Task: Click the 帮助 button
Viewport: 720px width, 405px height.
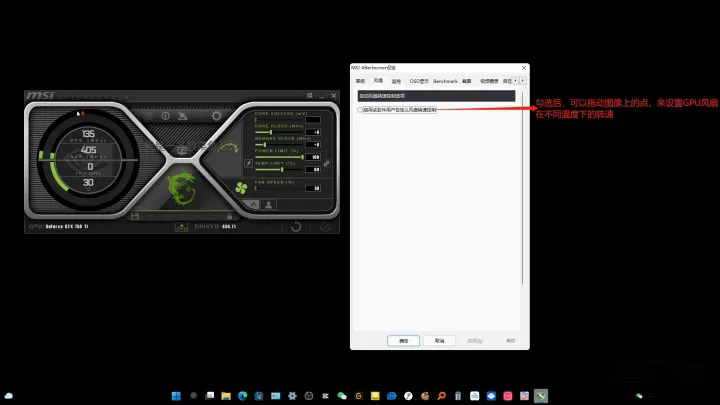Action: [511, 341]
